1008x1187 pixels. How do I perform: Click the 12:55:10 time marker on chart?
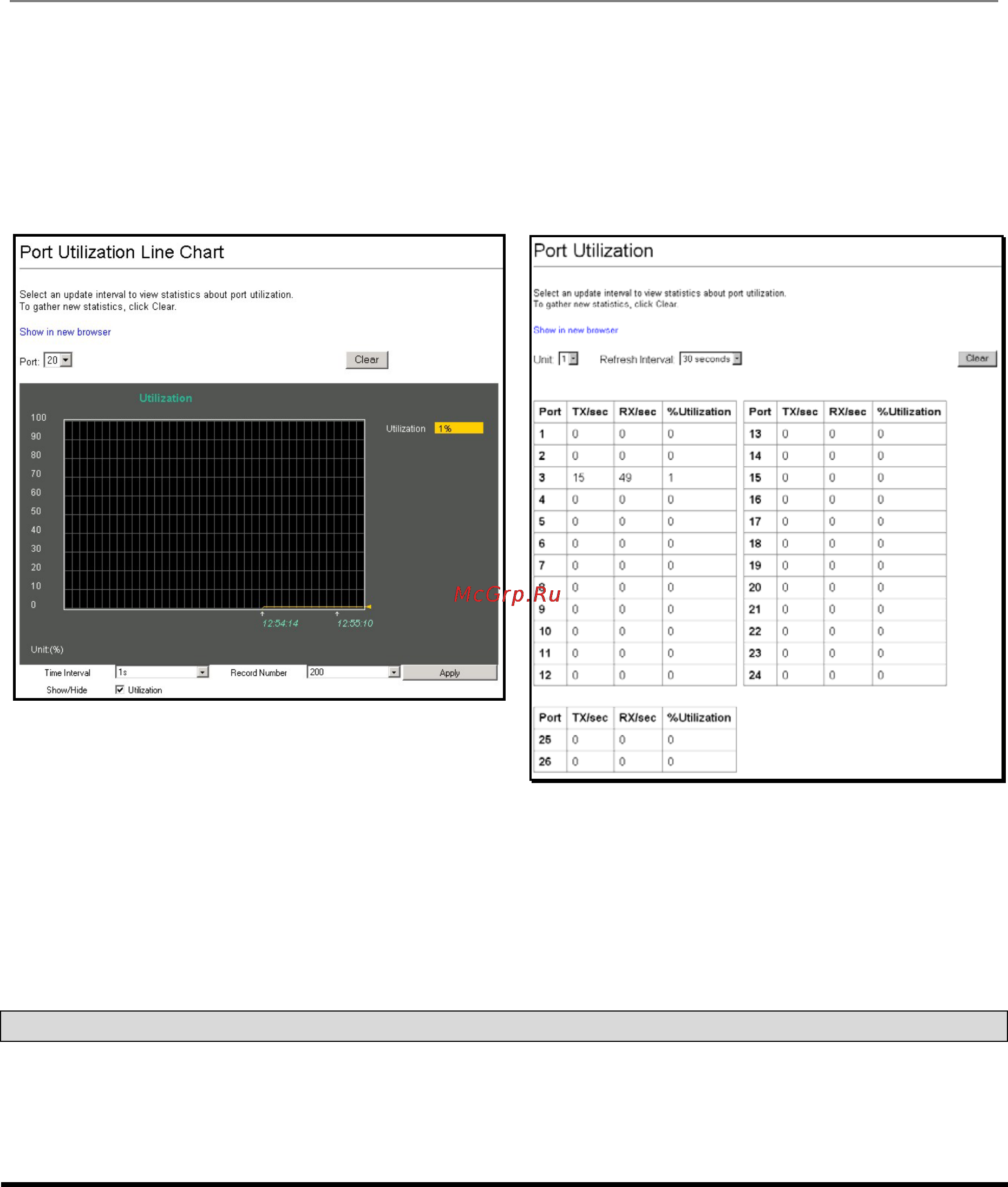point(355,623)
